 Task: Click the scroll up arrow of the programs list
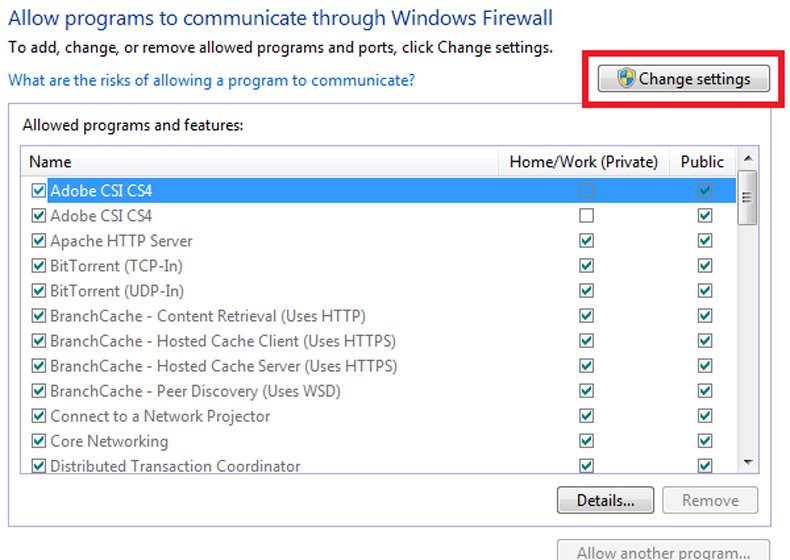747,159
